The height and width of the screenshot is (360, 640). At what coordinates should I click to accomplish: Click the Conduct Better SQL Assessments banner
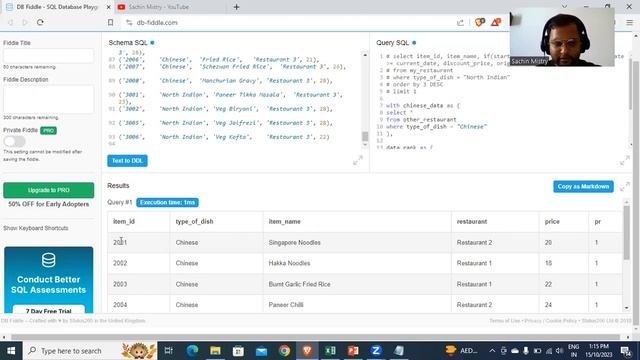click(49, 280)
